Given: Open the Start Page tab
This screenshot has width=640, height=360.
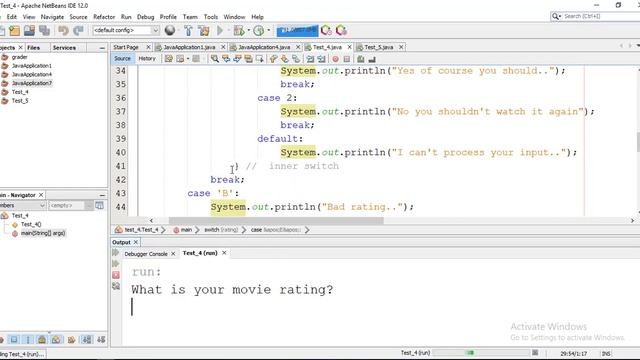Looking at the screenshot, I should coord(126,47).
